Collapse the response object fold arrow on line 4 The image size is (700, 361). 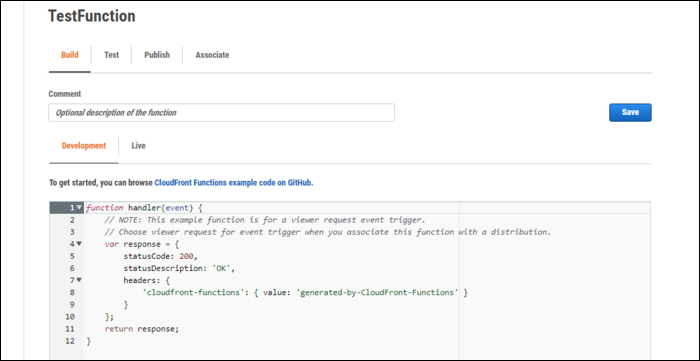point(79,244)
